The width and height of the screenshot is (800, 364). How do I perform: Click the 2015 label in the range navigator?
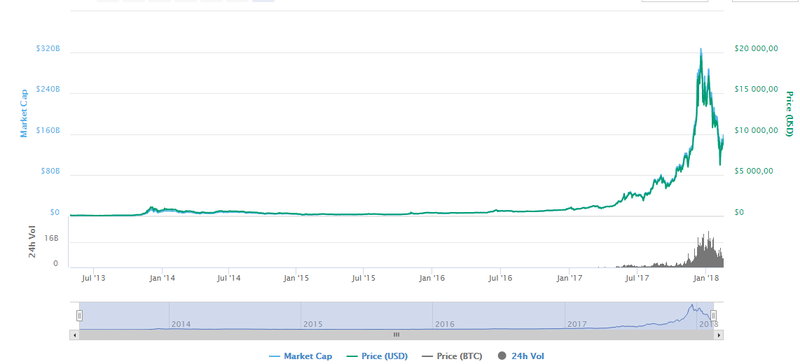point(313,324)
